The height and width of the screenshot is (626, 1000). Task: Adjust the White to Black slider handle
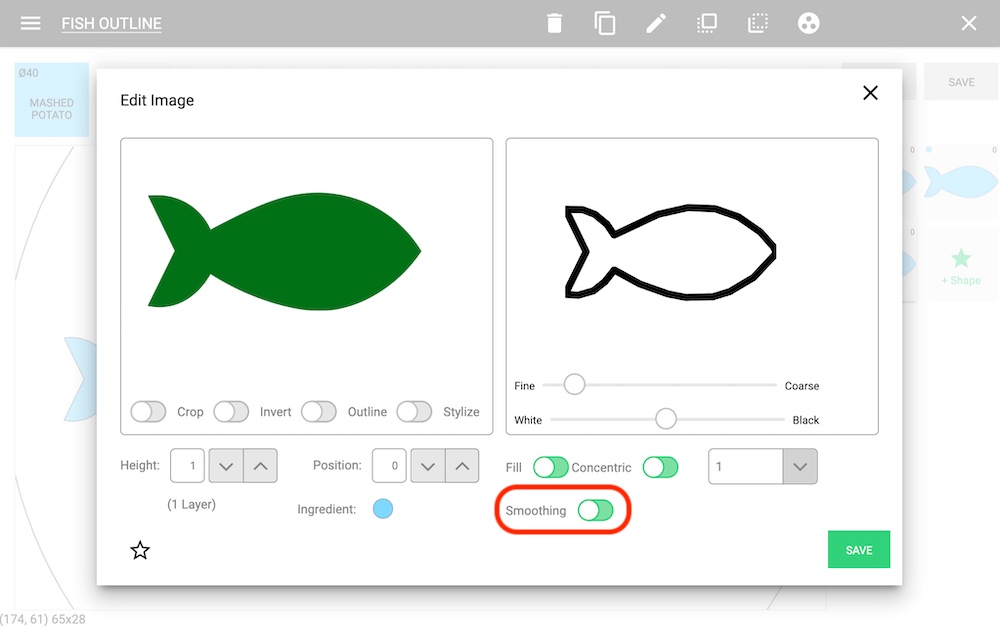666,419
